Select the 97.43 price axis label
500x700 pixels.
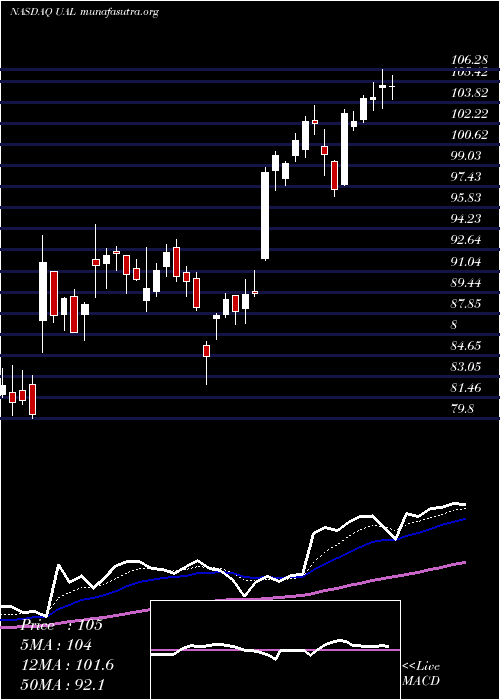(x=466, y=177)
